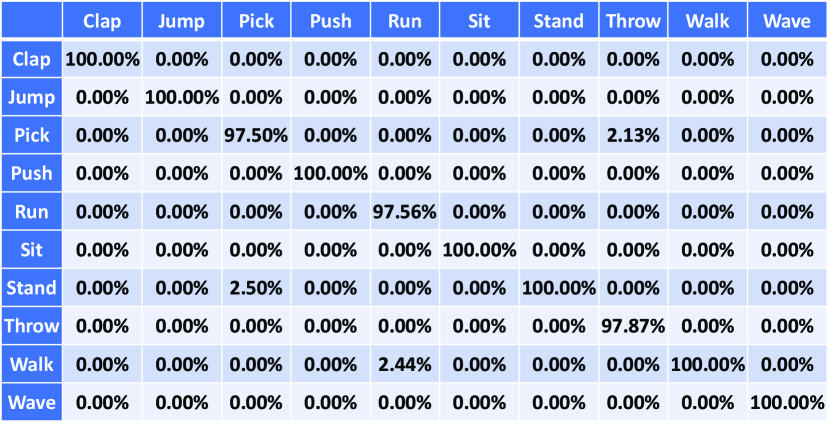Select the 100.00% cell in Wave row
Screen dimensions: 830x428
(x=786, y=403)
